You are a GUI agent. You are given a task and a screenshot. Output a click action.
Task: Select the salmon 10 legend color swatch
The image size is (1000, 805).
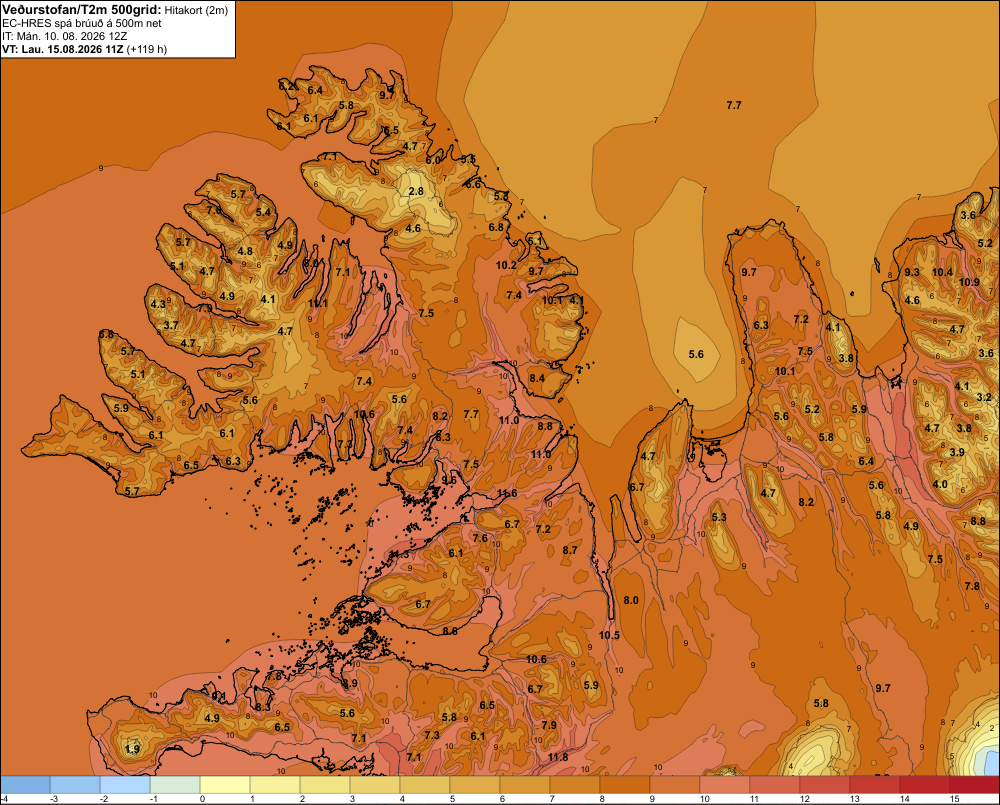click(725, 785)
